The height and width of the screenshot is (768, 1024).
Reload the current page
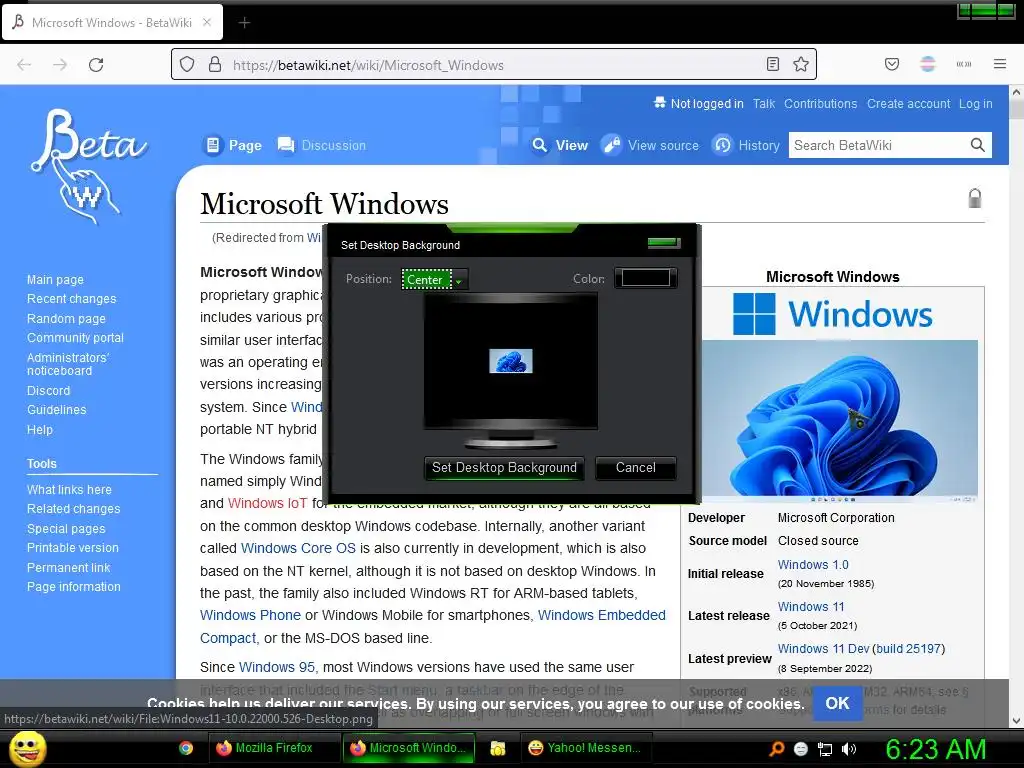pyautogui.click(x=96, y=65)
